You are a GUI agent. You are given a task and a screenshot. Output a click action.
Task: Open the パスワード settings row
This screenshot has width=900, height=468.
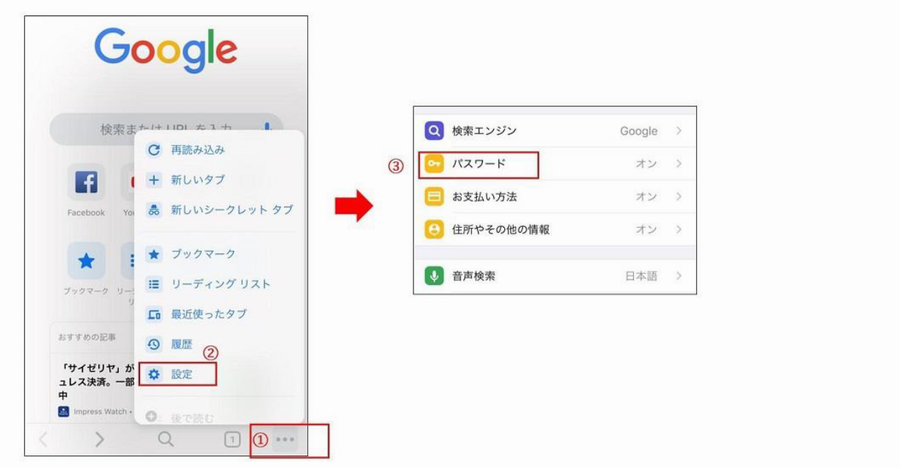555,164
